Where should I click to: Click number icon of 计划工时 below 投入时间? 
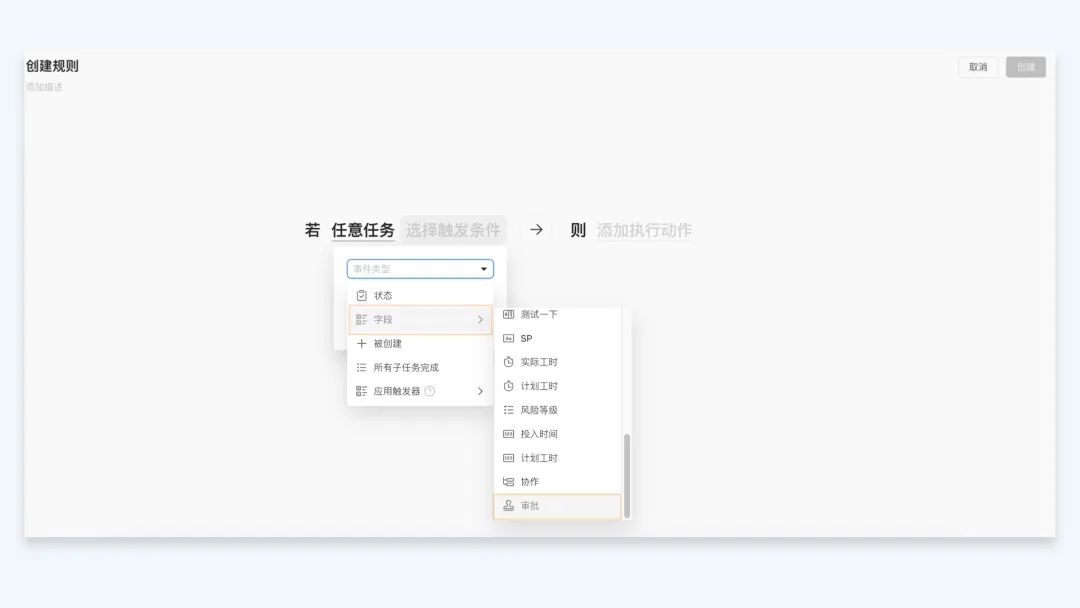(508, 458)
